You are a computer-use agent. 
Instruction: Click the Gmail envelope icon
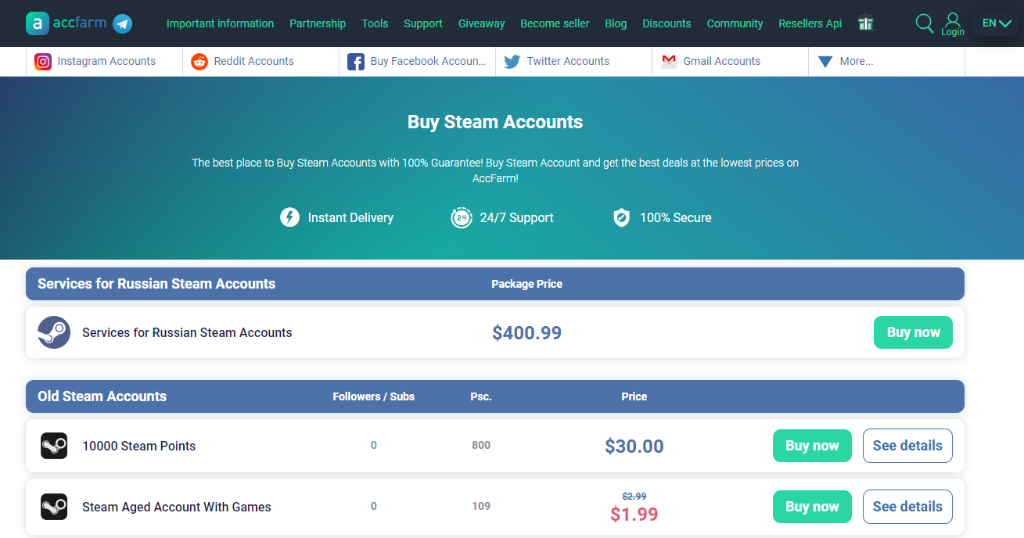point(669,61)
